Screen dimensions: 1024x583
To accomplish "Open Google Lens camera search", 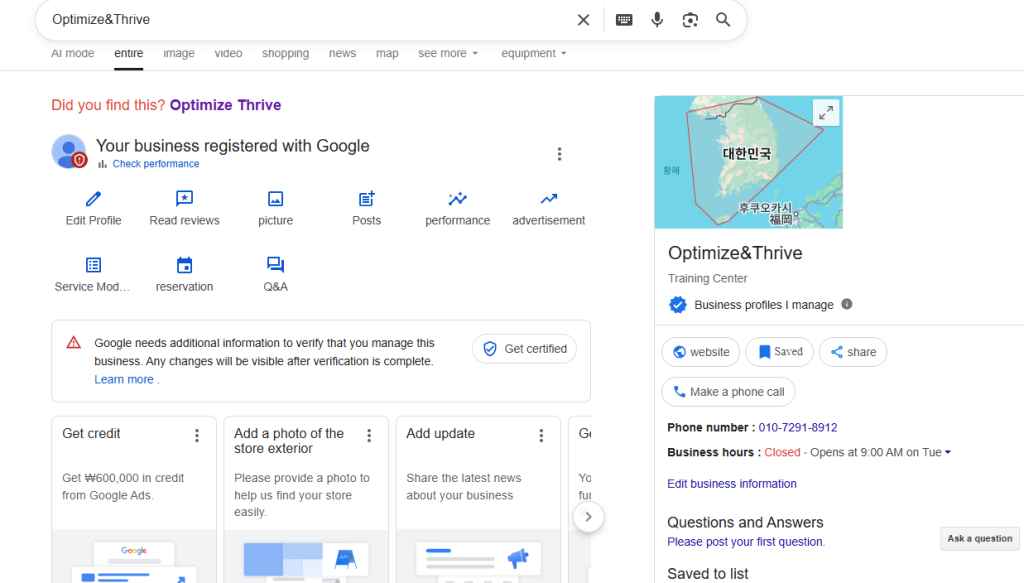I will [x=690, y=19].
